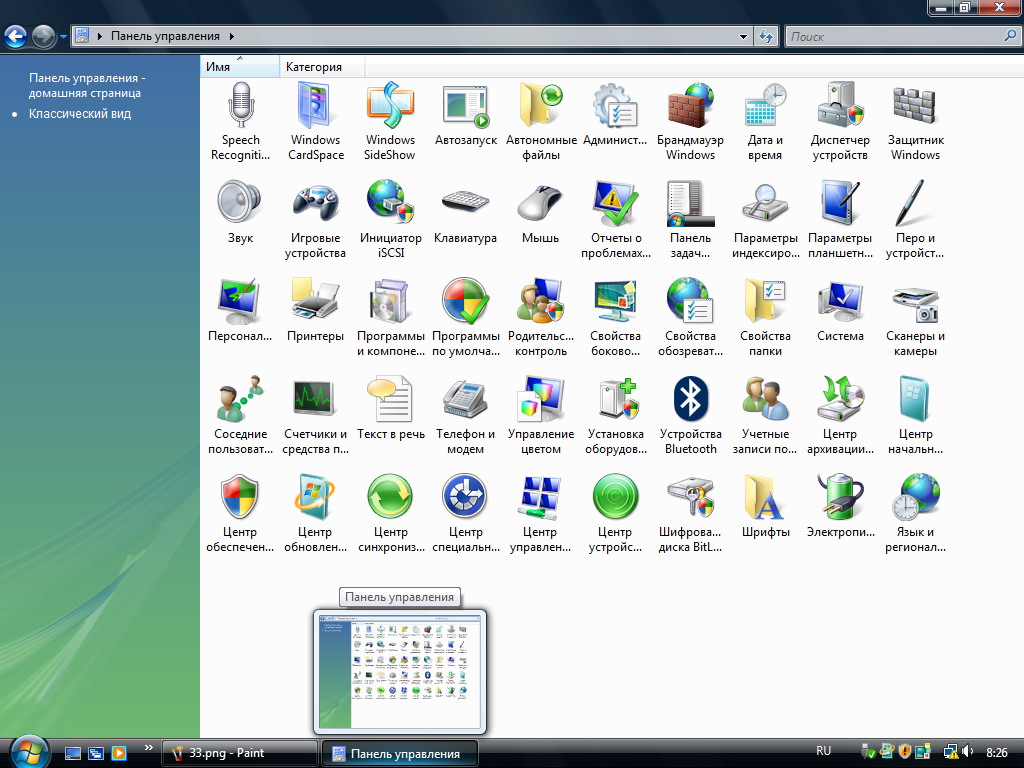The image size is (1024, 768).
Task: Open Звук speaker icon
Action: (240, 203)
